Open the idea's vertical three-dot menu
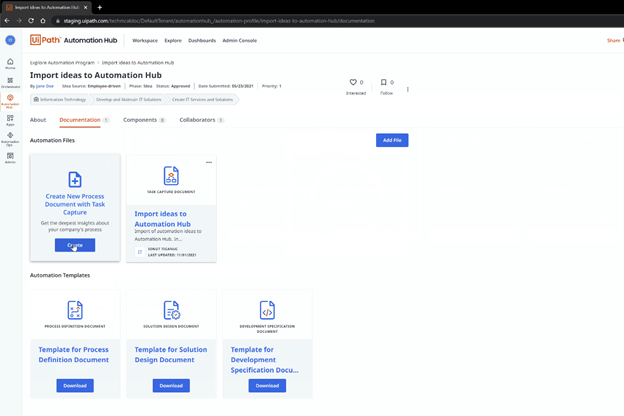Viewport: 624px width, 416px height. (408, 90)
